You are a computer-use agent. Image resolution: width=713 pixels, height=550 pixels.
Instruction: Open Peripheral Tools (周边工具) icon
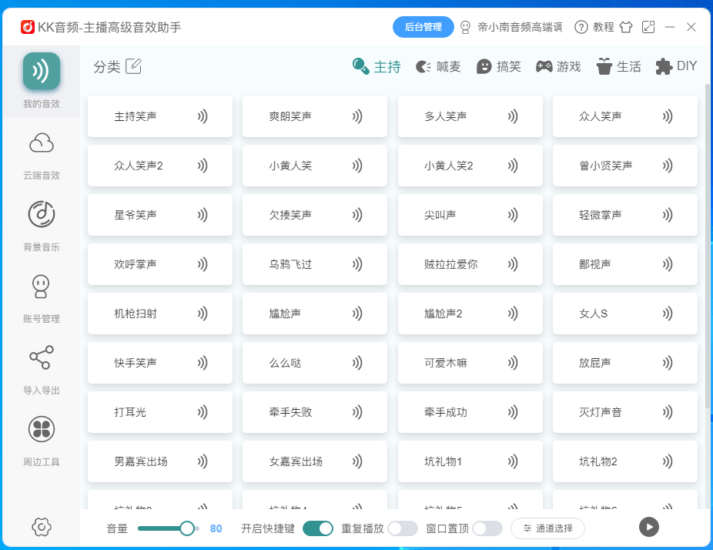(41, 429)
